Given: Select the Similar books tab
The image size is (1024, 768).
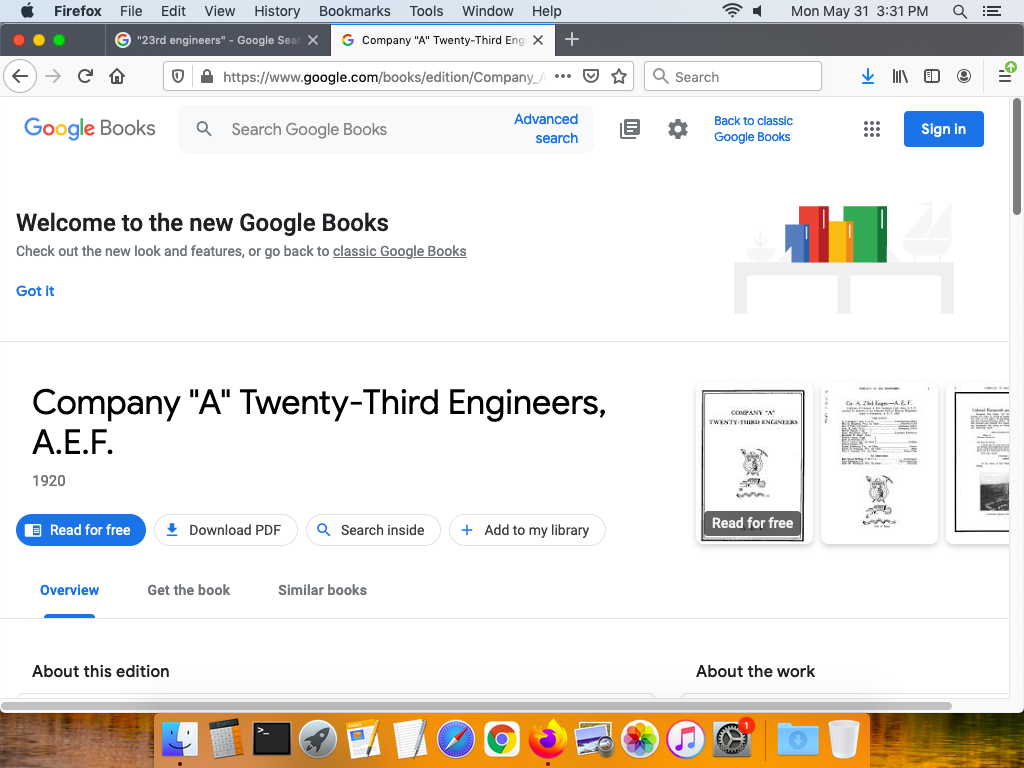Looking at the screenshot, I should (x=322, y=590).
